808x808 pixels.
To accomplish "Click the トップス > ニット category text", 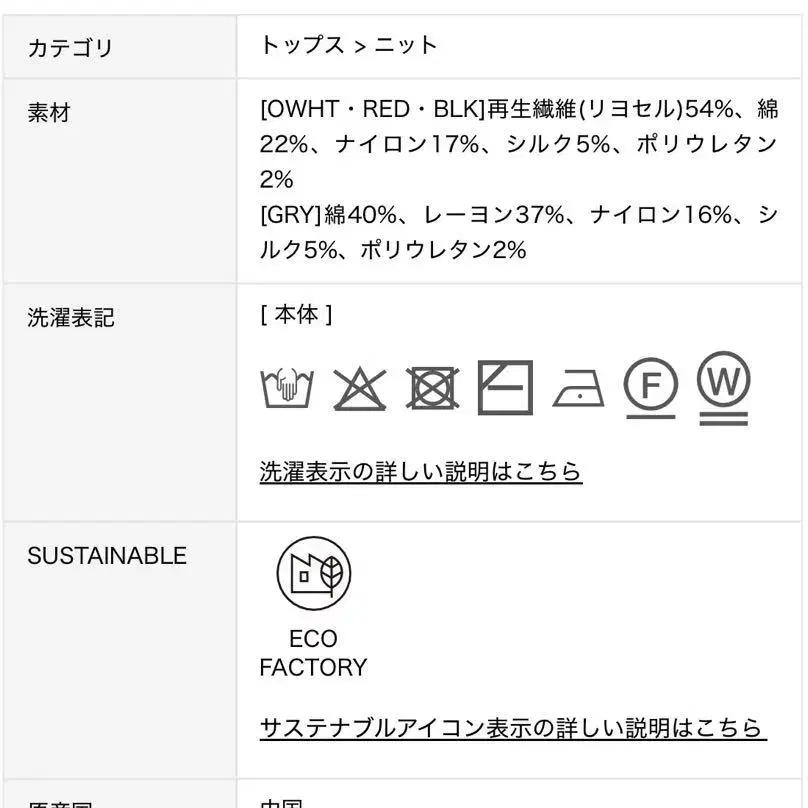I will 348,45.
